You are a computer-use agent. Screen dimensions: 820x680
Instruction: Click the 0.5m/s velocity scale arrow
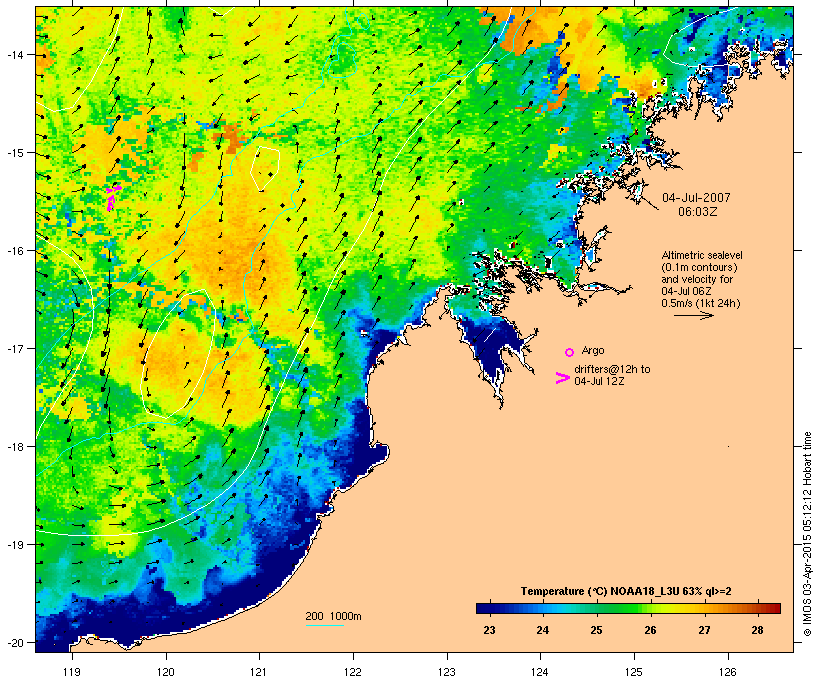pos(693,315)
